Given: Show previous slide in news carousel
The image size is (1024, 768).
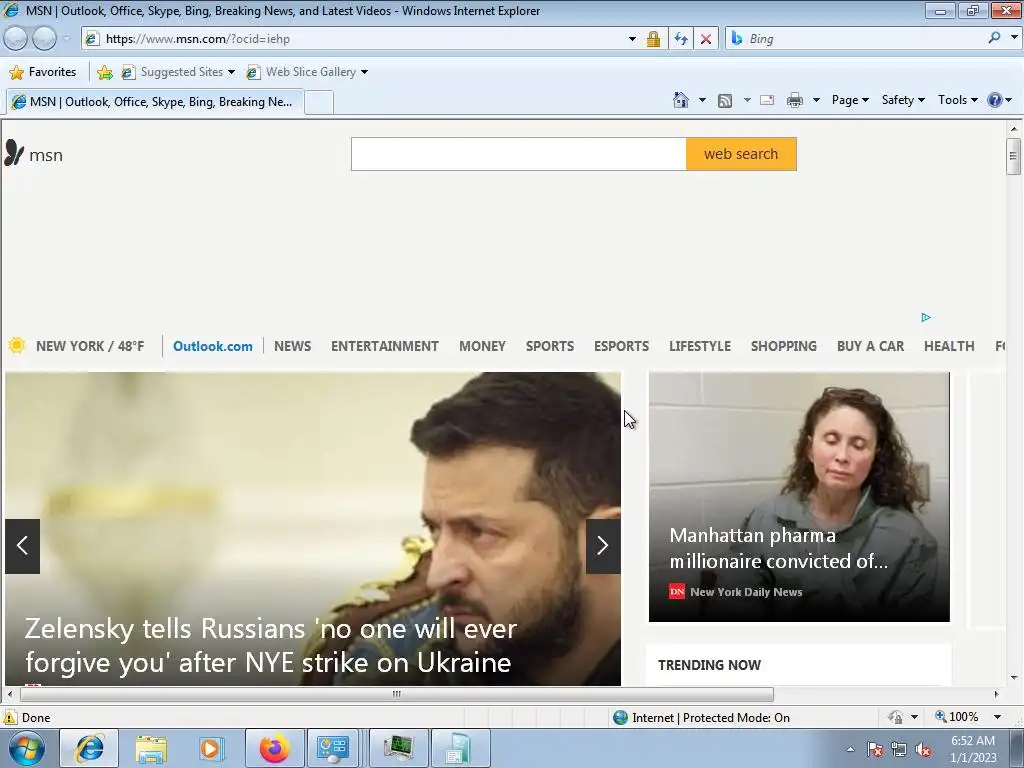Looking at the screenshot, I should (22, 546).
